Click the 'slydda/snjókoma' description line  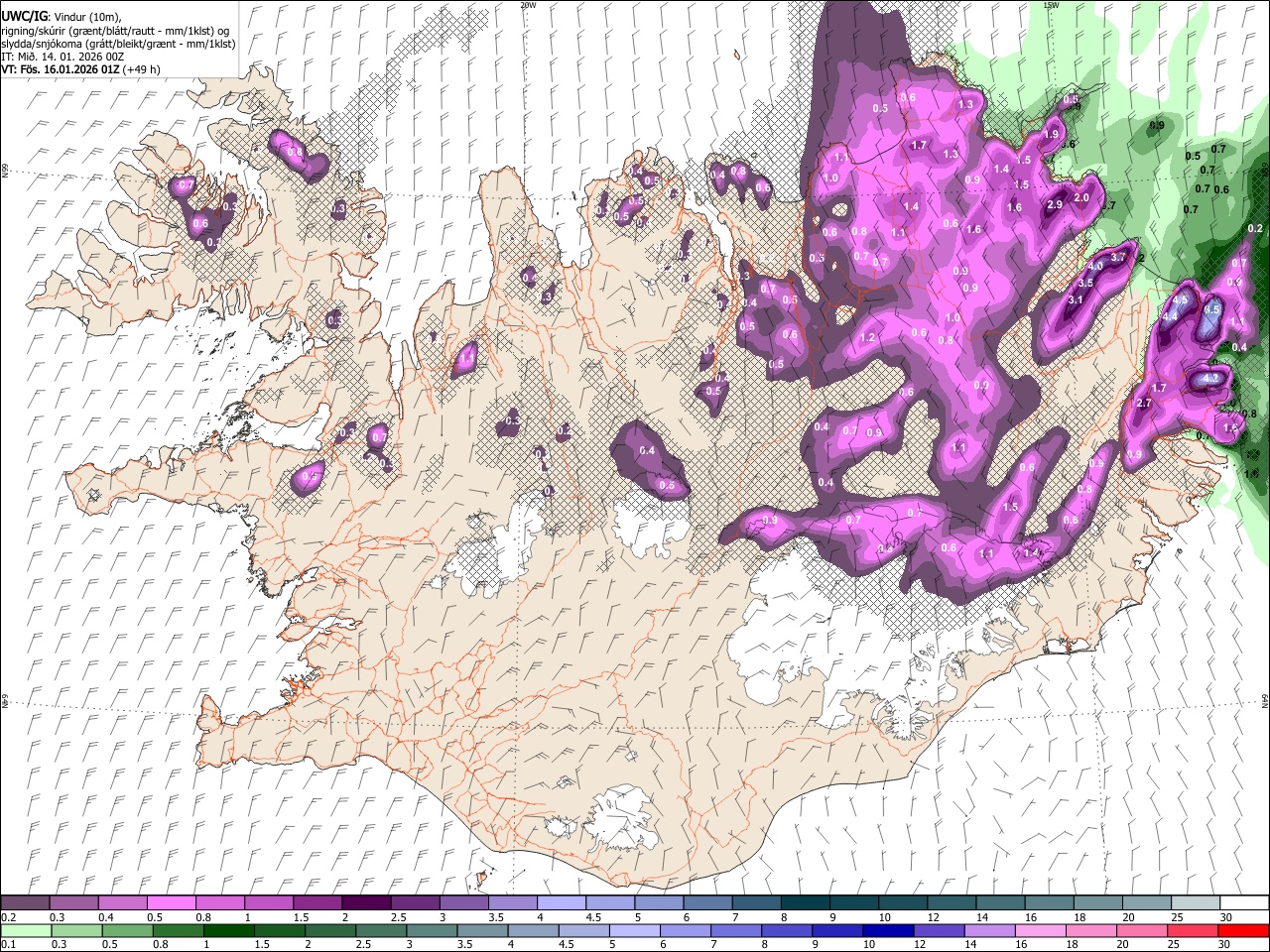[x=118, y=45]
